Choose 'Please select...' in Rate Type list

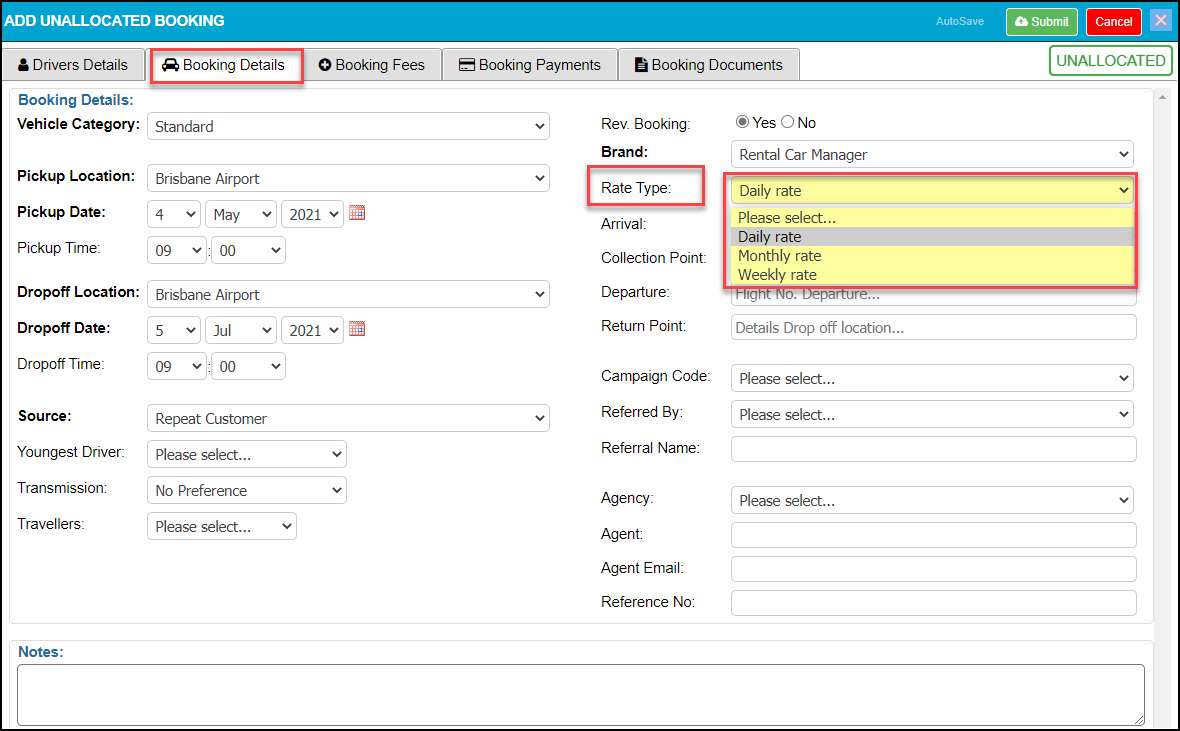point(932,218)
